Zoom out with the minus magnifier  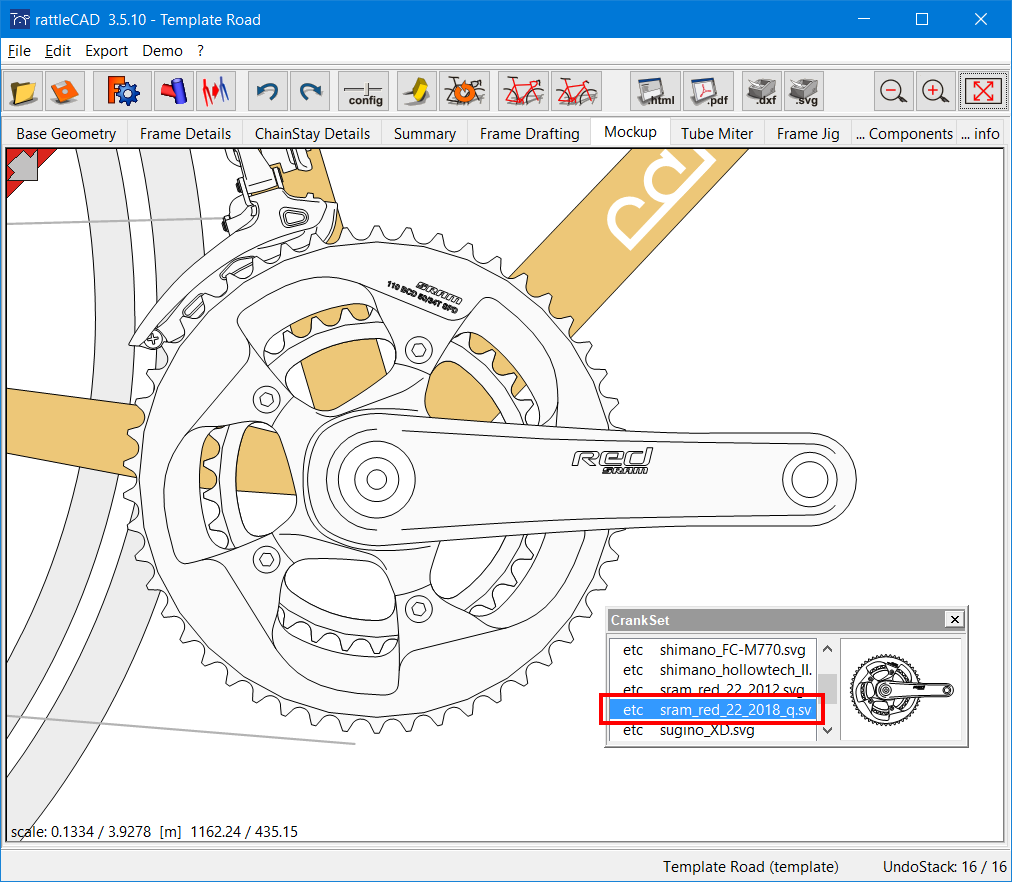pos(894,91)
